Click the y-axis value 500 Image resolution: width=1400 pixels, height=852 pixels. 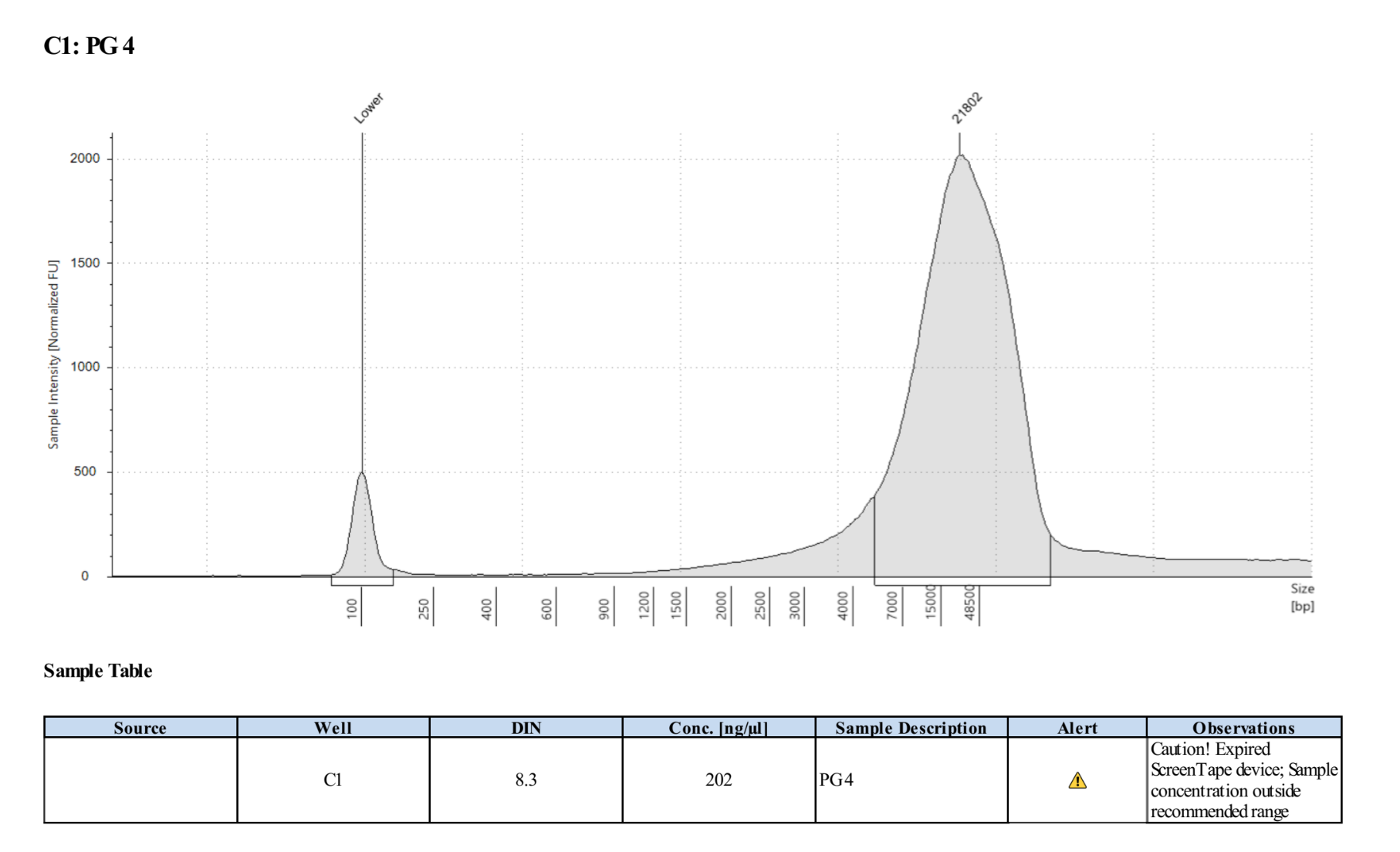pyautogui.click(x=86, y=472)
